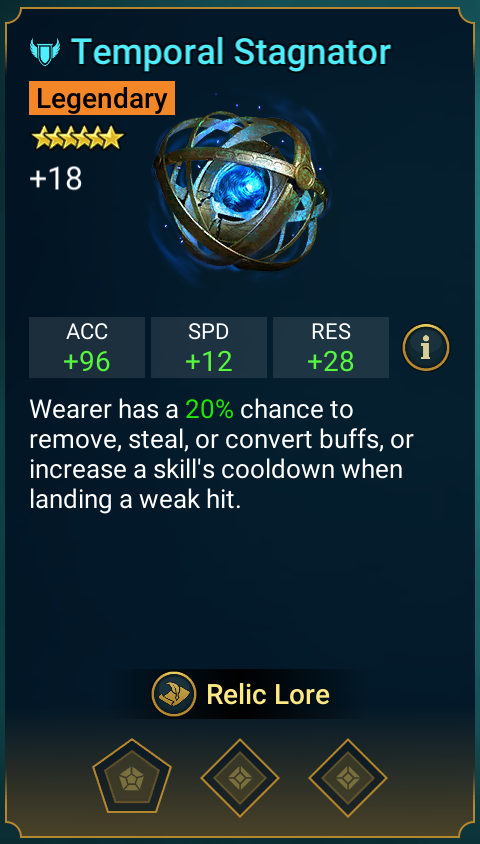Click the green +12 speed value
This screenshot has height=844, width=480.
click(x=209, y=362)
